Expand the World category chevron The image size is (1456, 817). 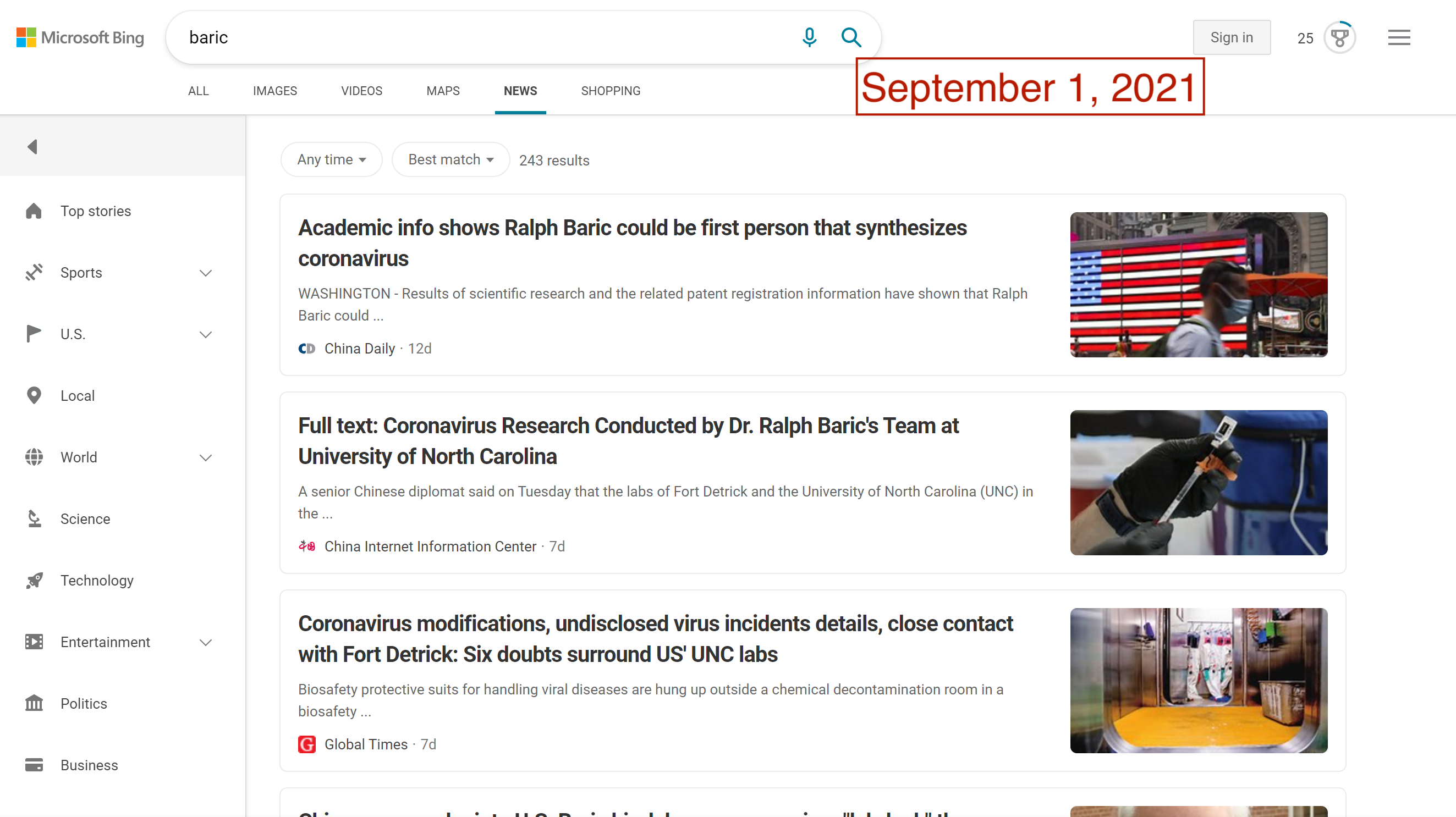[x=206, y=457]
